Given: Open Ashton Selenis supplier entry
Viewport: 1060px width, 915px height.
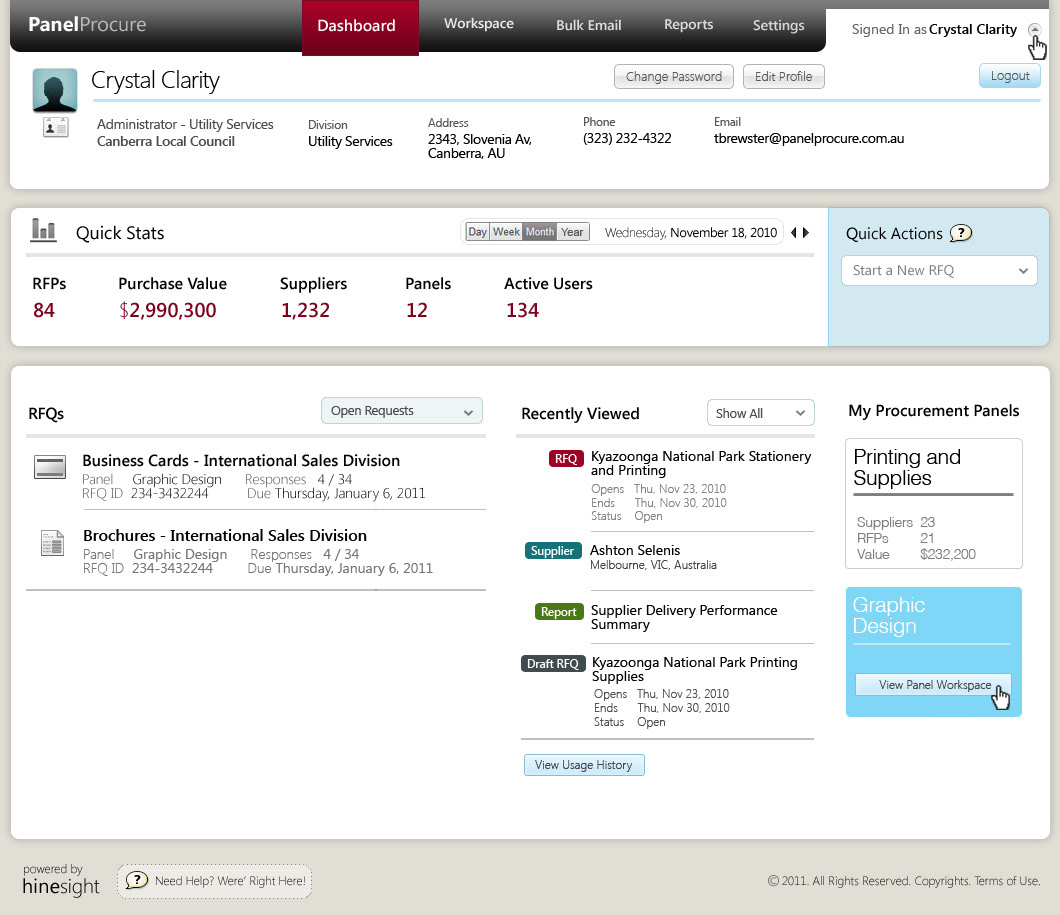Looking at the screenshot, I should pos(635,551).
